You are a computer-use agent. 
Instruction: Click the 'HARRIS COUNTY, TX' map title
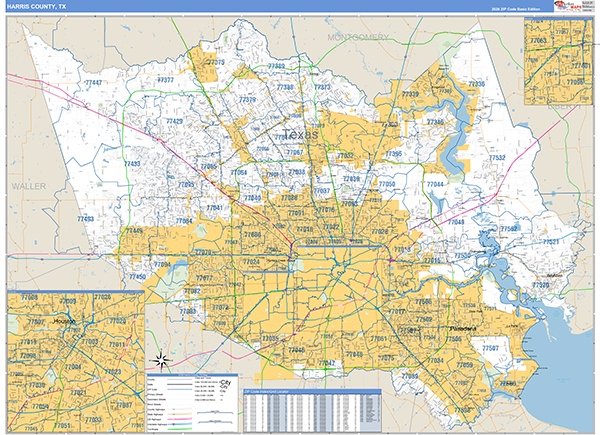pyautogui.click(x=36, y=7)
